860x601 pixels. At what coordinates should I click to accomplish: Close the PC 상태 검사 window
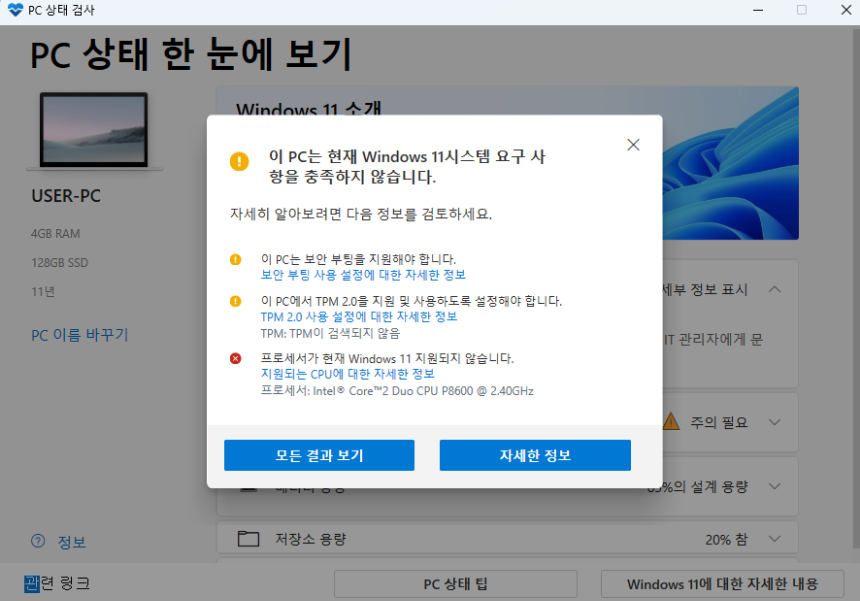coord(846,10)
